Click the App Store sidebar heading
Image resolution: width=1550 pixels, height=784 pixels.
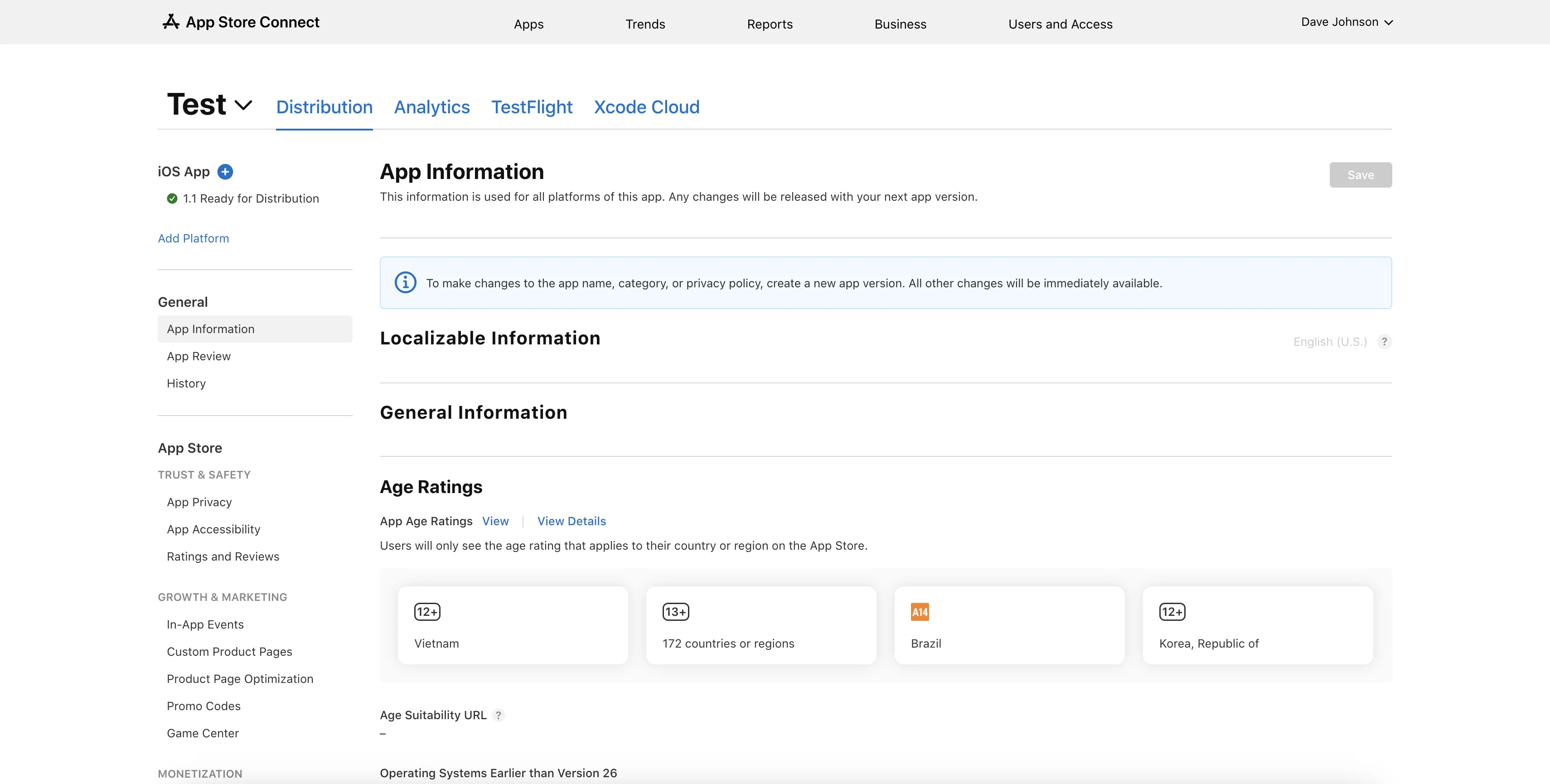(x=189, y=448)
